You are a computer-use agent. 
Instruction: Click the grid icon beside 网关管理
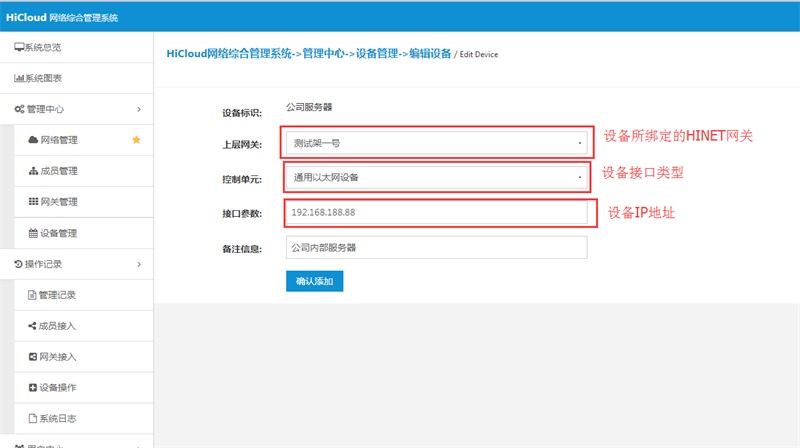(x=33, y=202)
